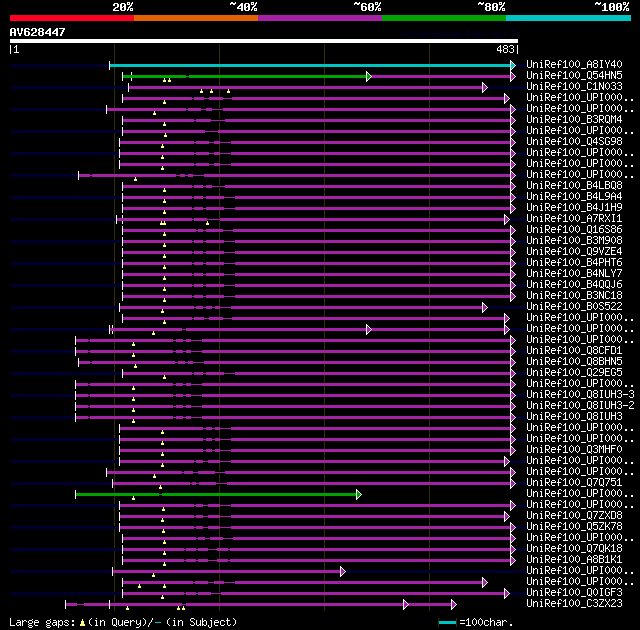Select the UniRef100_A7RXI1 label
The width and height of the screenshot is (640, 630).
tap(574, 219)
